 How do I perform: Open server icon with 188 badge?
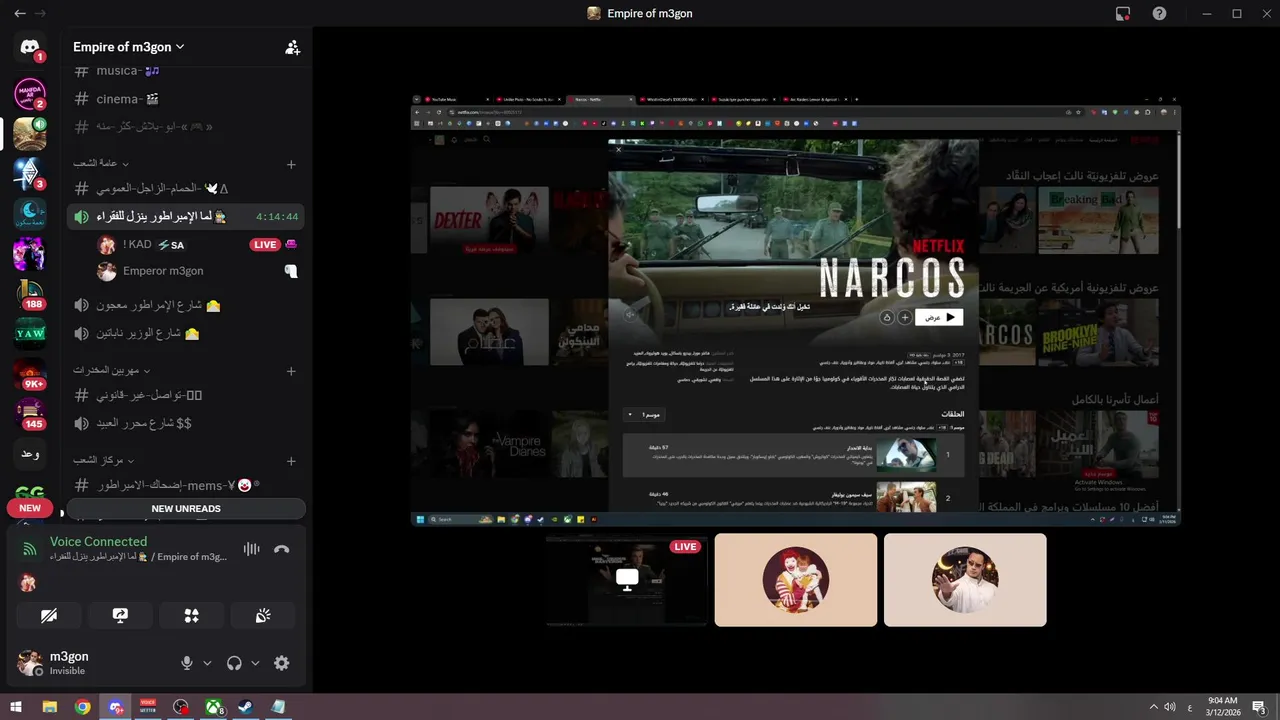pyautogui.click(x=30, y=294)
